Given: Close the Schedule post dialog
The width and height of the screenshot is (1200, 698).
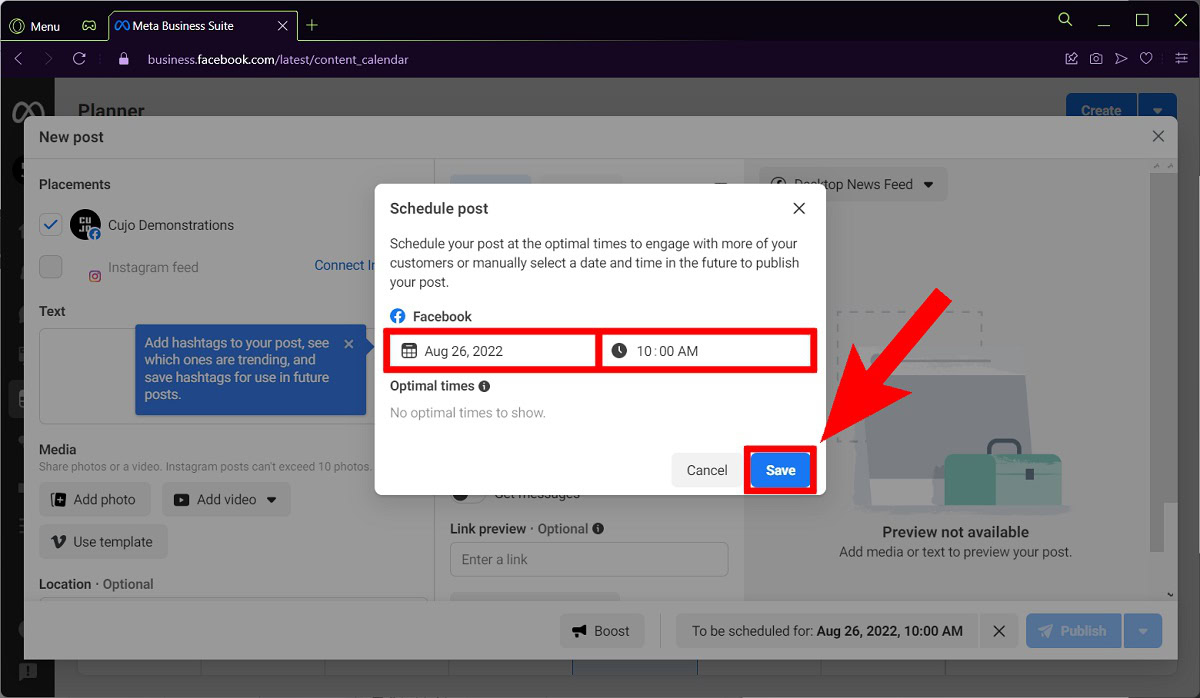Looking at the screenshot, I should (x=799, y=208).
